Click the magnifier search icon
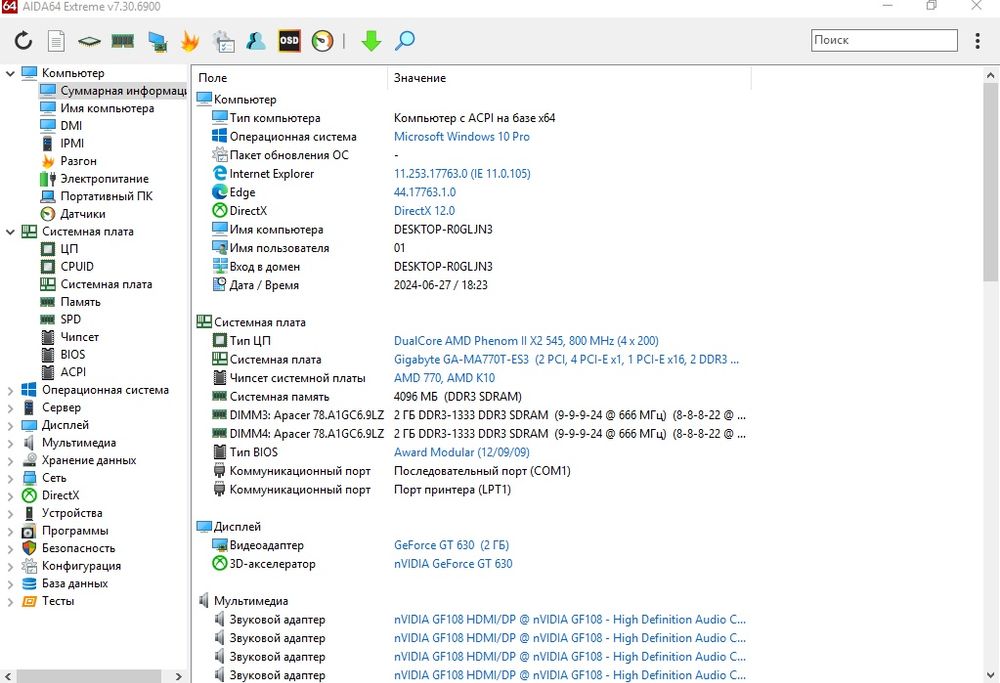Viewport: 1000px width, 683px height. pyautogui.click(x=404, y=41)
